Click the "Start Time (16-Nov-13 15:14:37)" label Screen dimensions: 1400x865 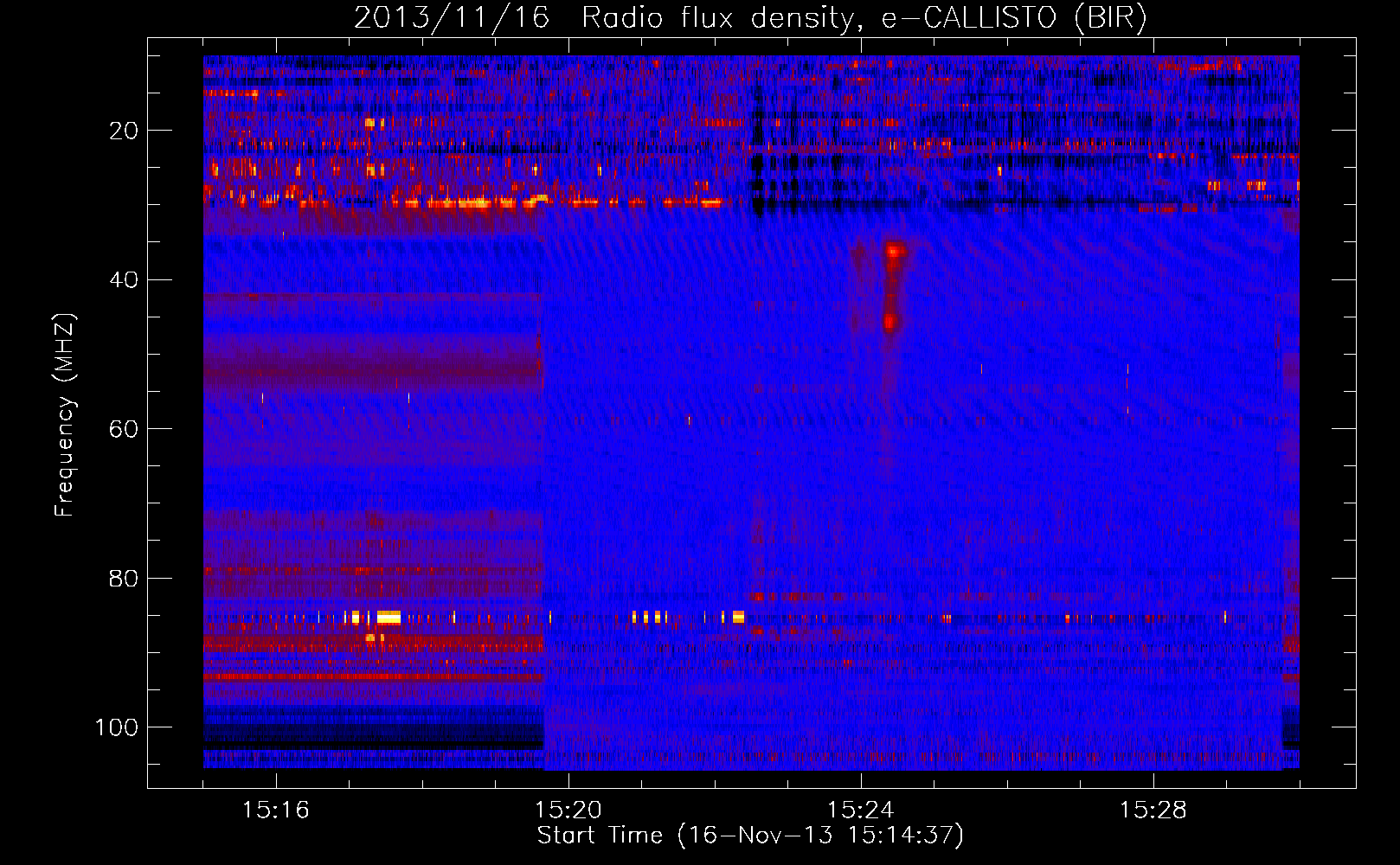pos(750,836)
